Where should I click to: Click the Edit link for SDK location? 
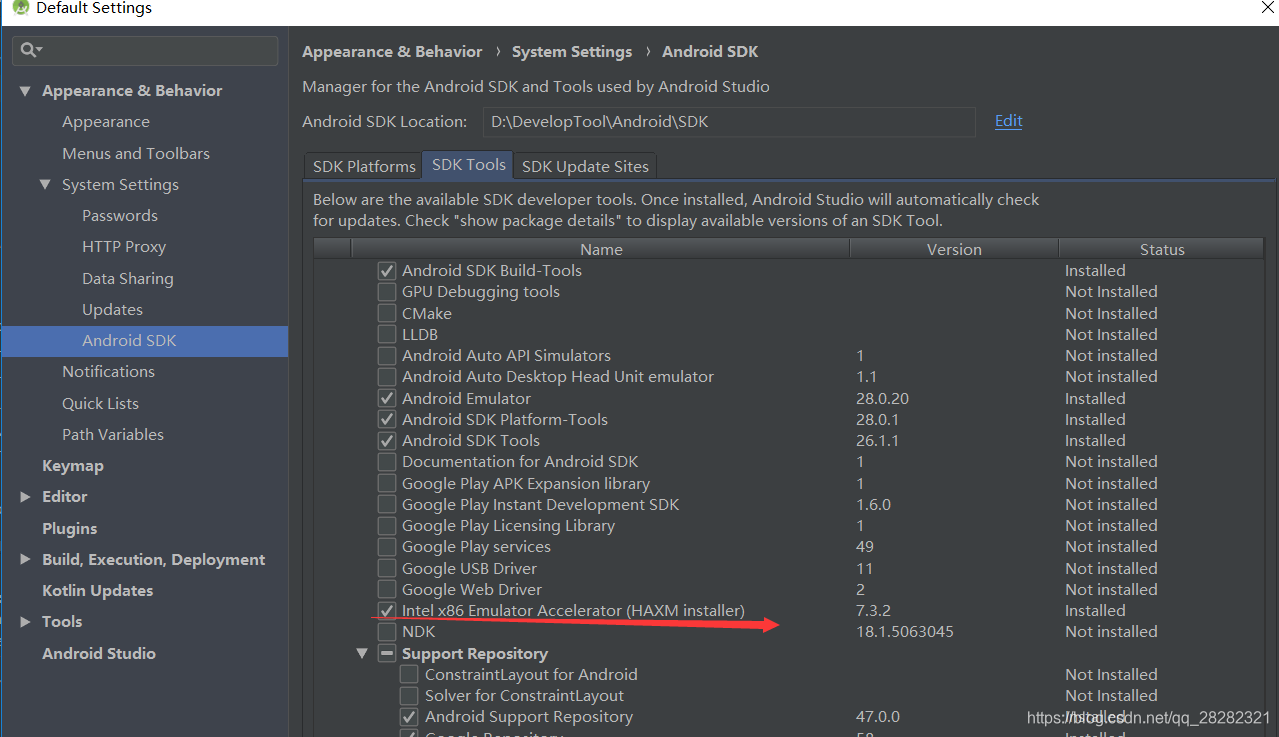click(1008, 120)
